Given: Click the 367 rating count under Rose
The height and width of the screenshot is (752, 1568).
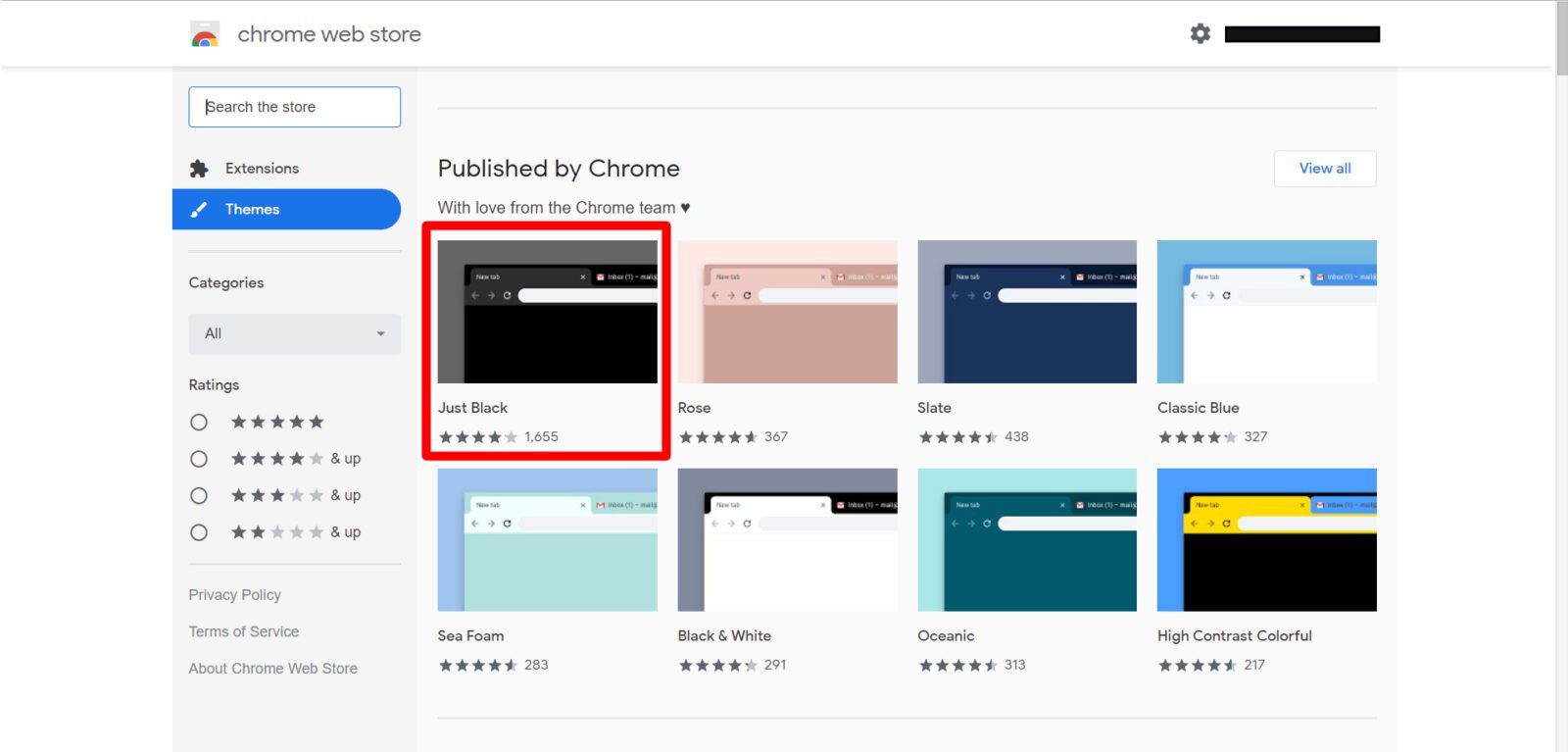Looking at the screenshot, I should 776,437.
